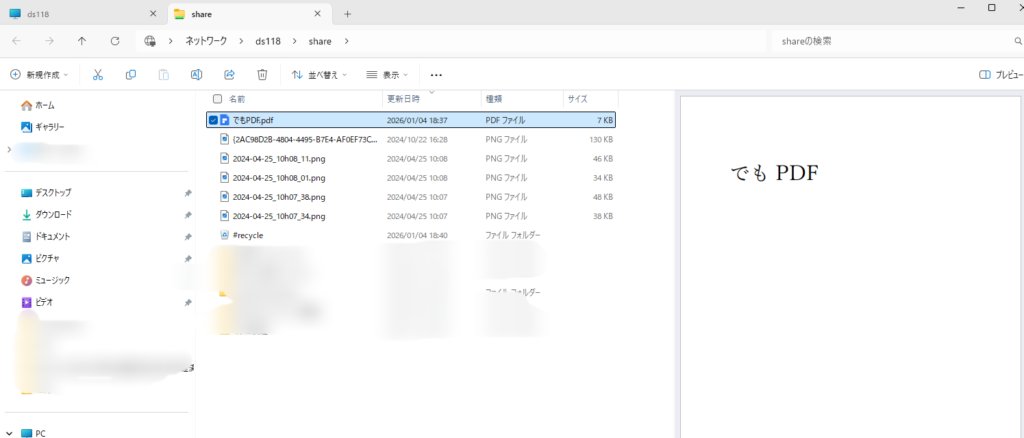Click icon of 2024-04-25_10h07_34.png
Image resolution: width=1024 pixels, height=438 pixels.
click(x=224, y=216)
